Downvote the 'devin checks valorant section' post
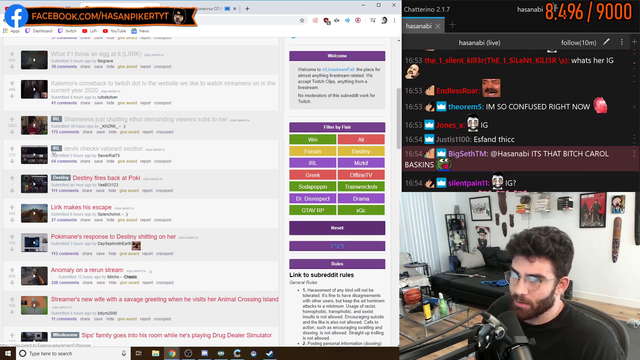 [12, 161]
